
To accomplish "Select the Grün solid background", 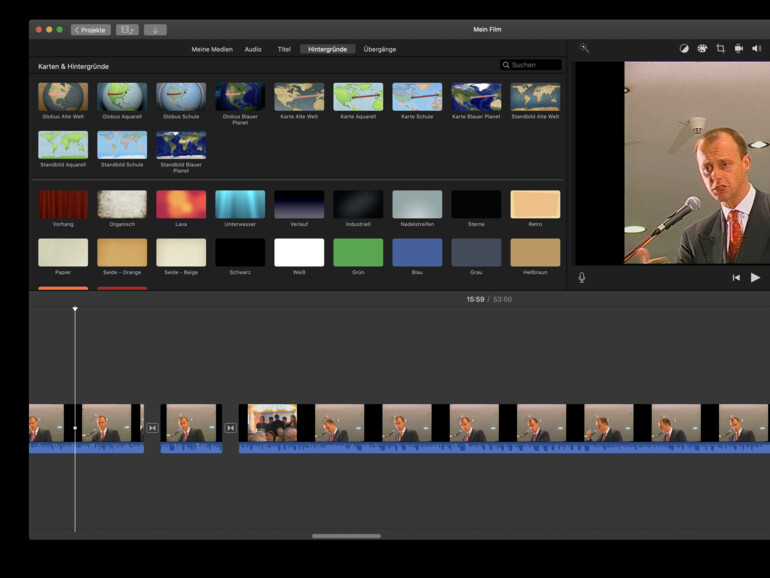I will click(x=358, y=252).
